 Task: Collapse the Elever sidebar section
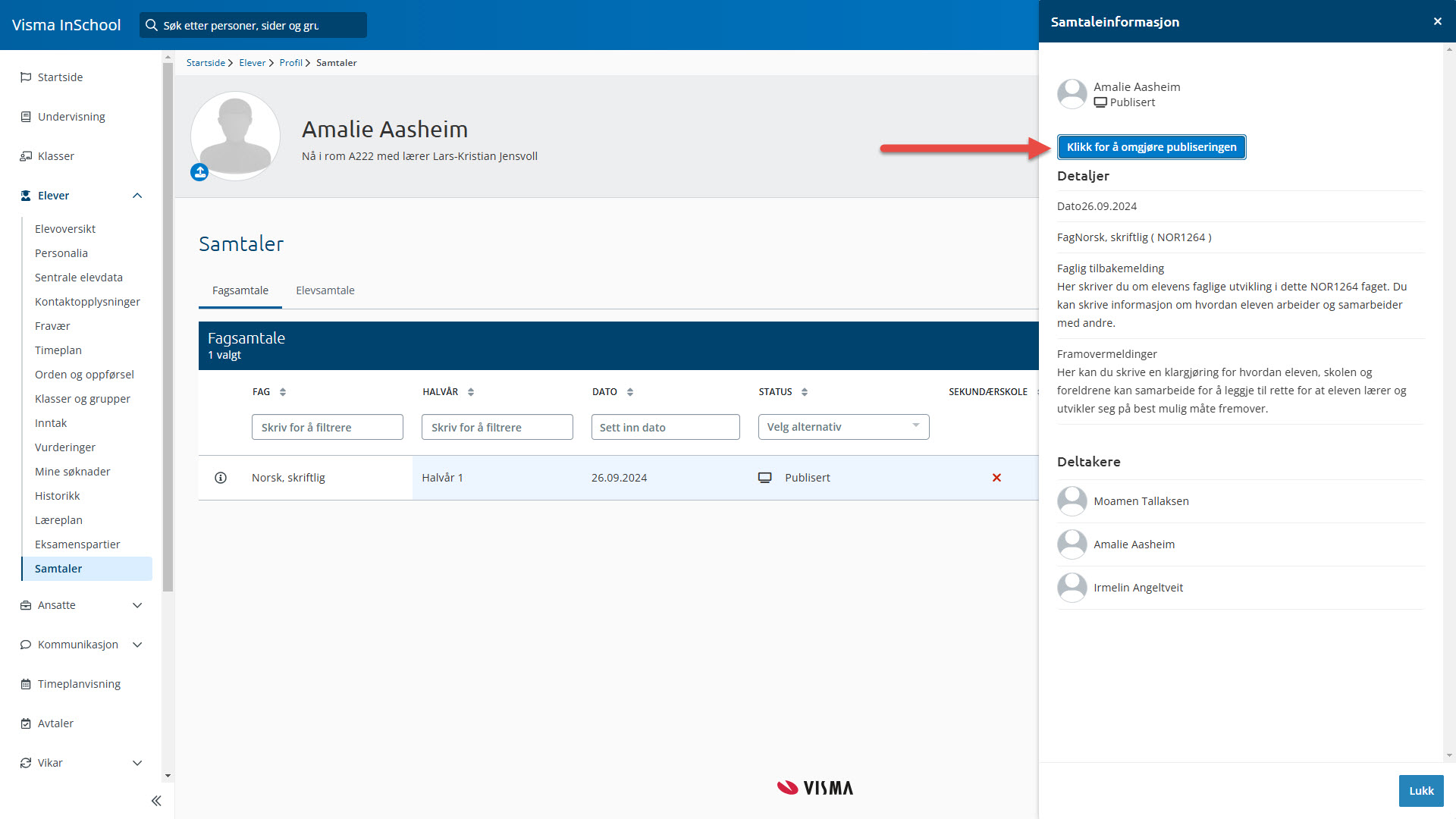coord(137,196)
